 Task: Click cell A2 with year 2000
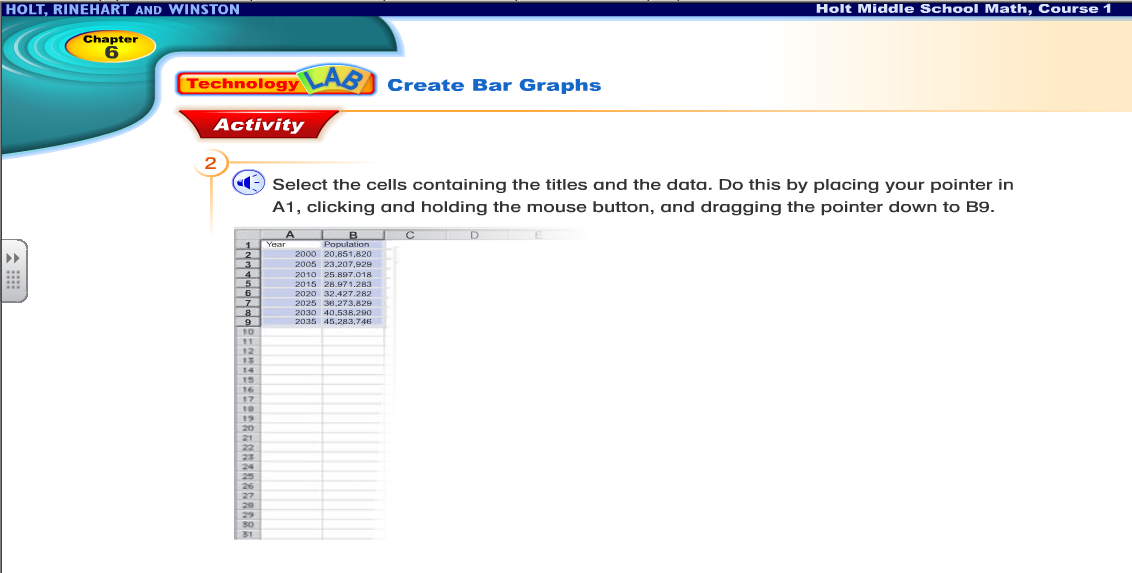coord(290,254)
